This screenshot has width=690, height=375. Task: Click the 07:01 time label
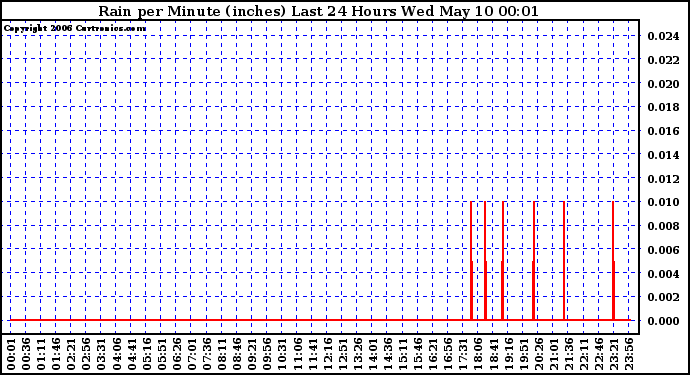pos(191,354)
